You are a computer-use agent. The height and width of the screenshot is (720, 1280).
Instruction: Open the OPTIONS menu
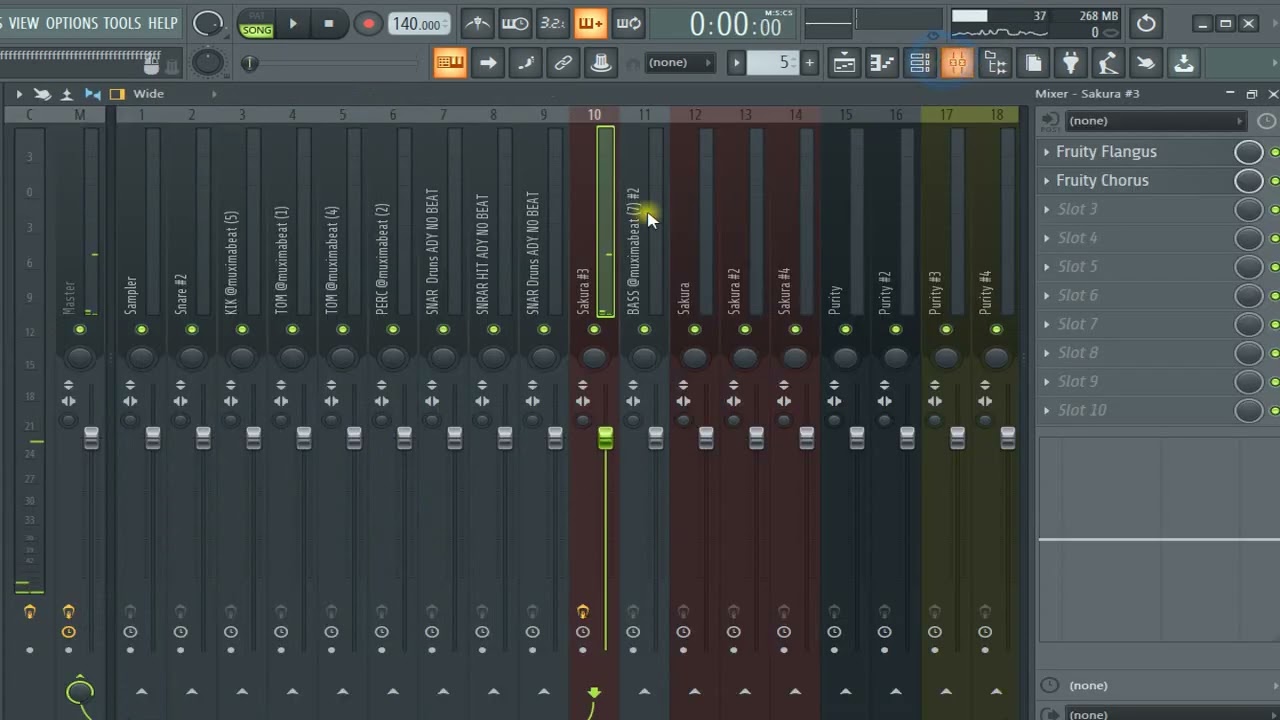pyautogui.click(x=72, y=23)
